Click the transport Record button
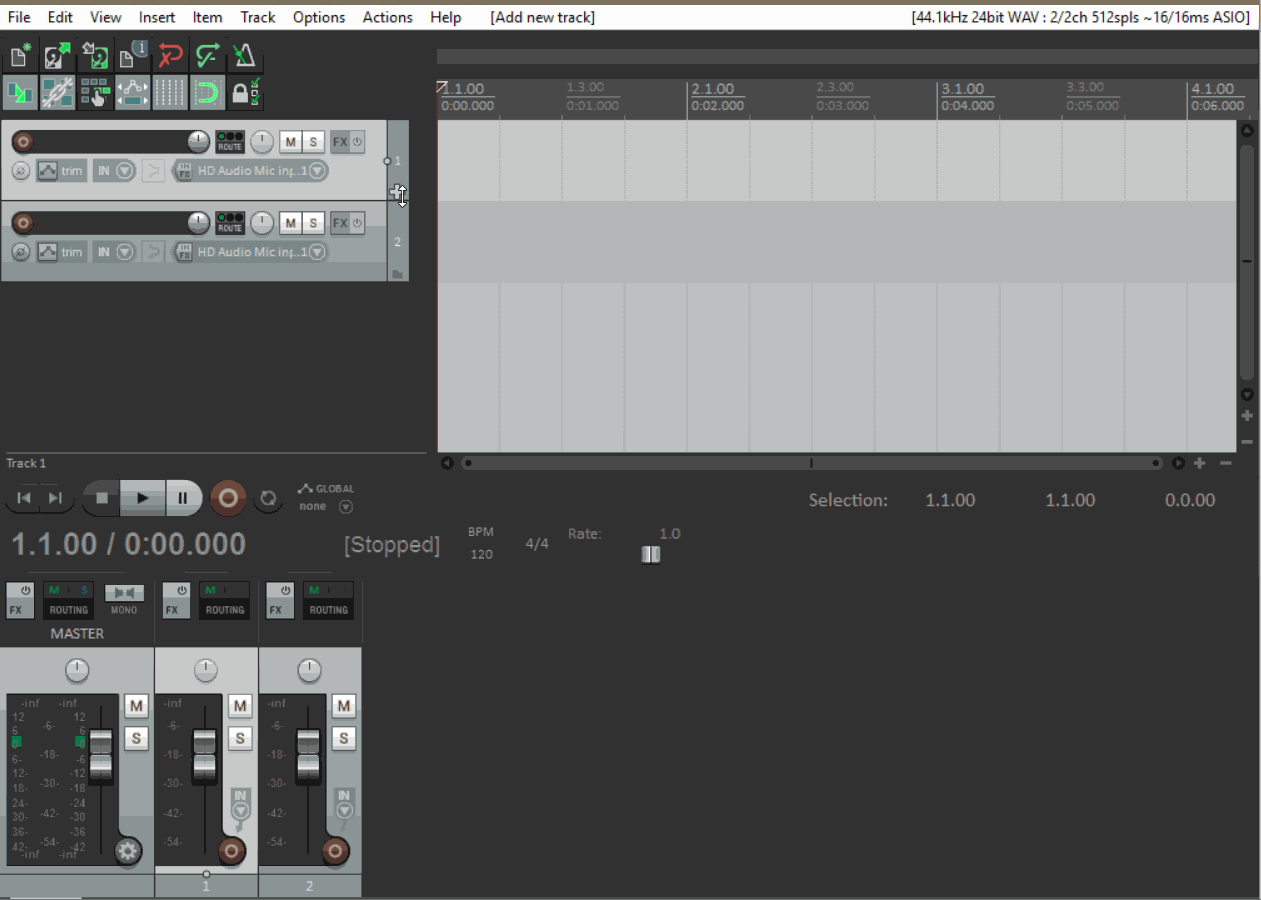Image resolution: width=1261 pixels, height=900 pixels. point(228,498)
